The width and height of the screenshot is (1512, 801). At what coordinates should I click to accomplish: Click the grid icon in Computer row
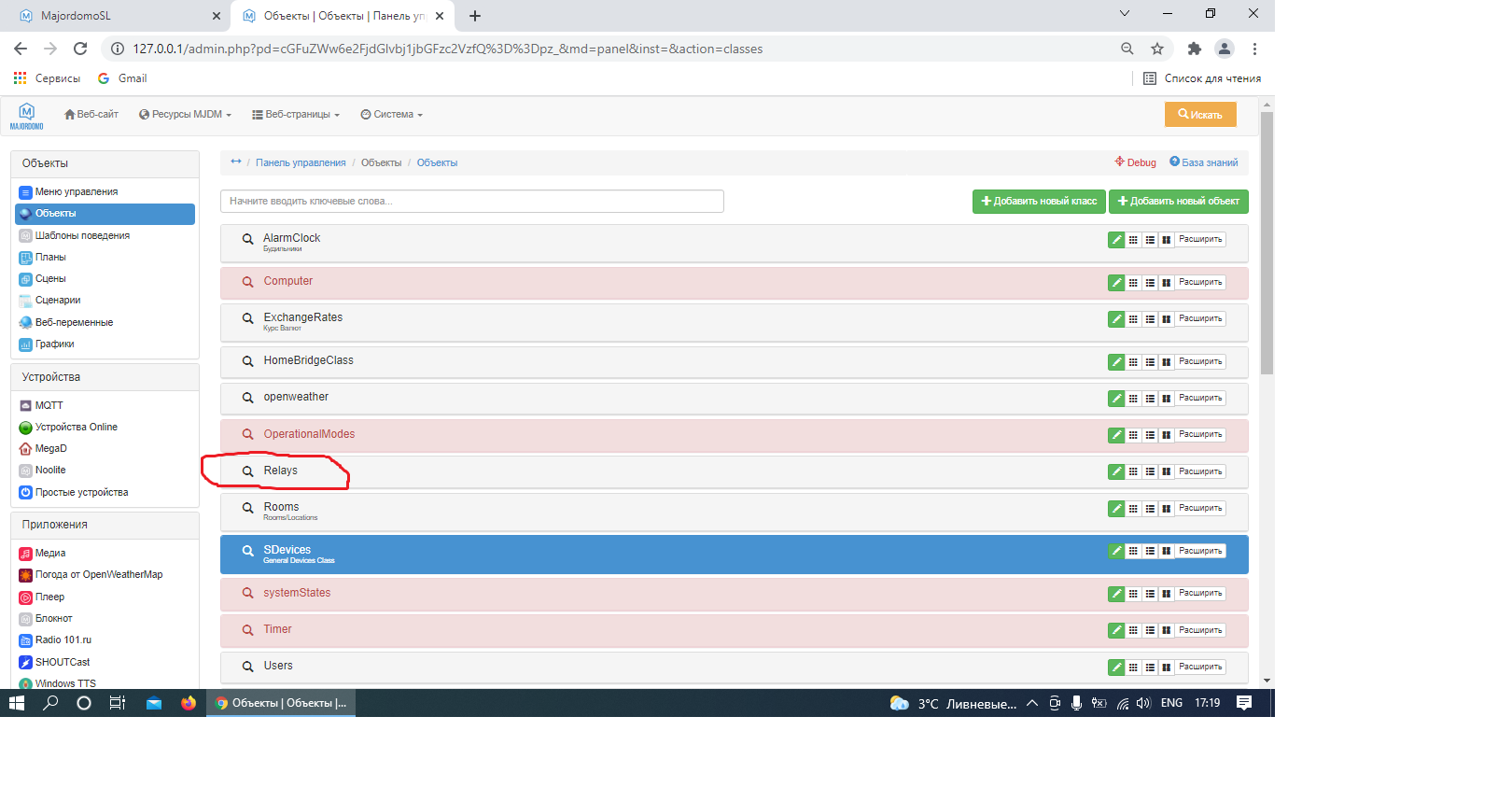tap(1133, 283)
